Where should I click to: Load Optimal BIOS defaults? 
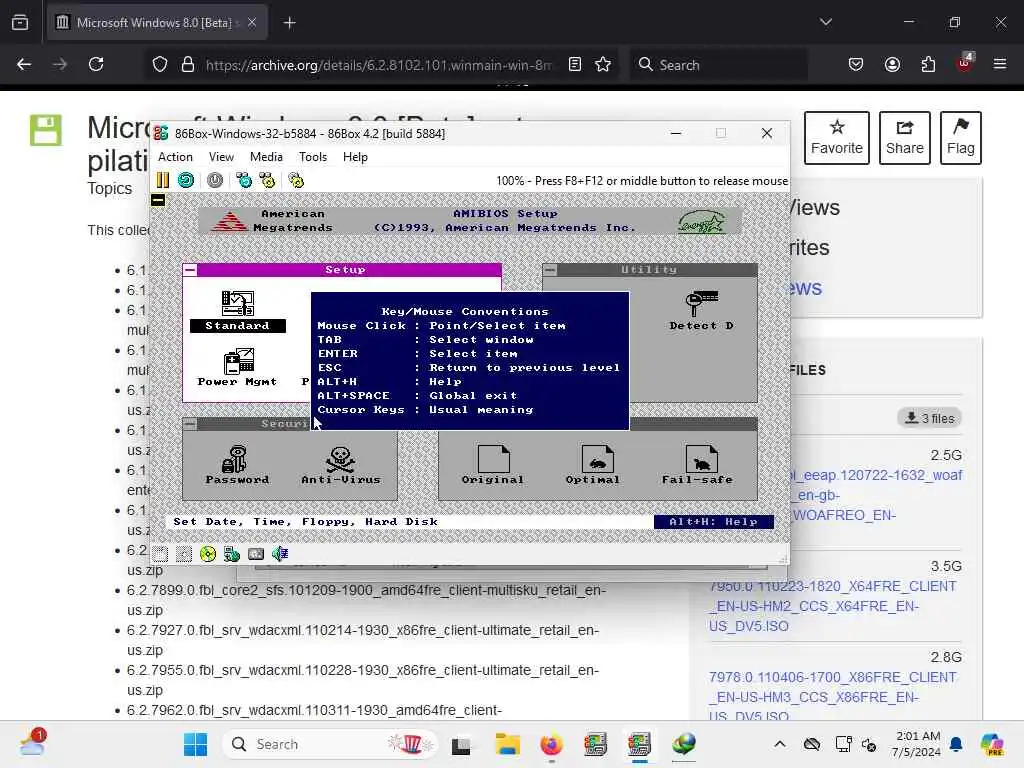point(593,465)
